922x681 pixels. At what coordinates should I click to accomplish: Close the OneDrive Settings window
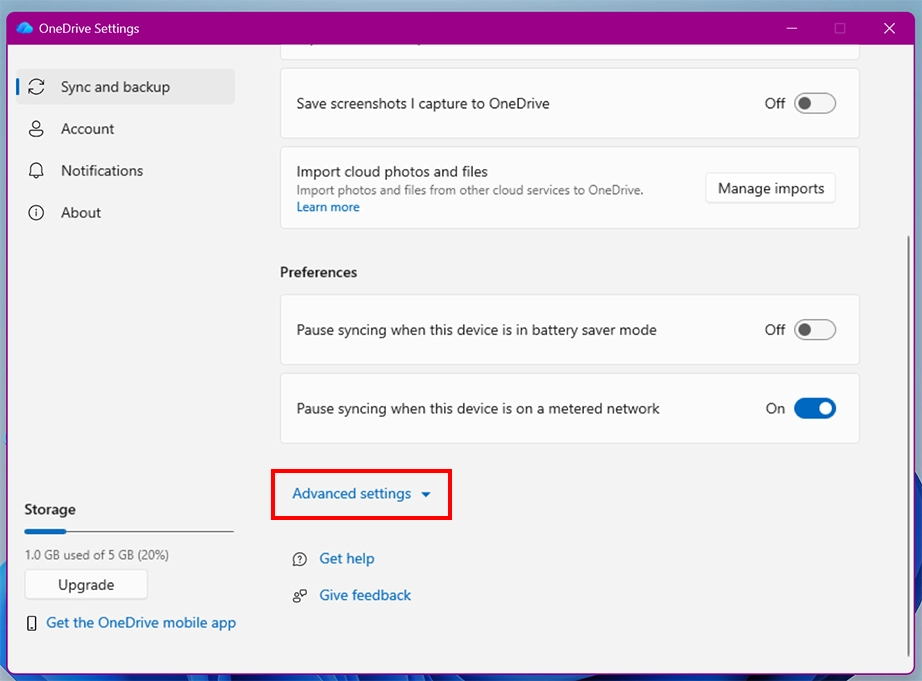889,28
